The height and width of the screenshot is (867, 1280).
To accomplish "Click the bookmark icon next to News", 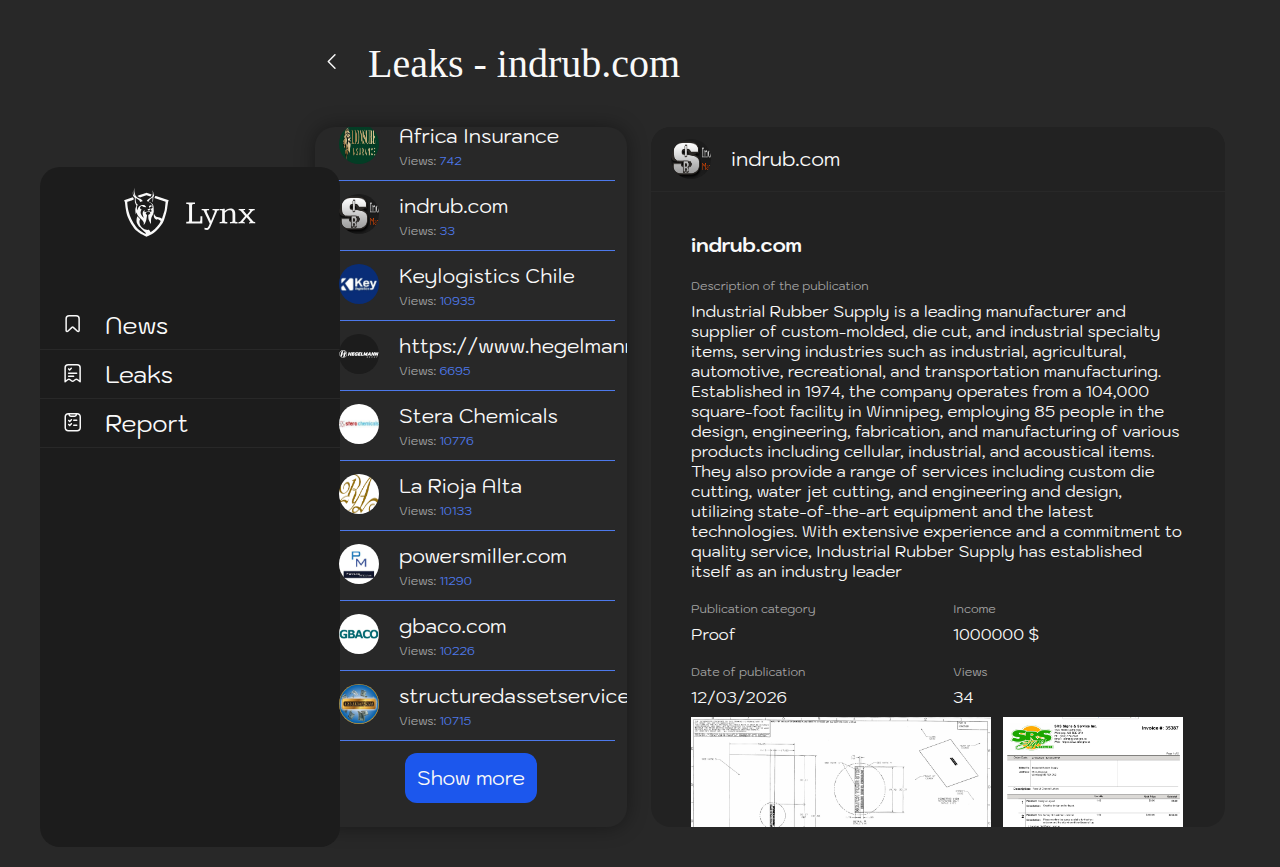I will [73, 324].
